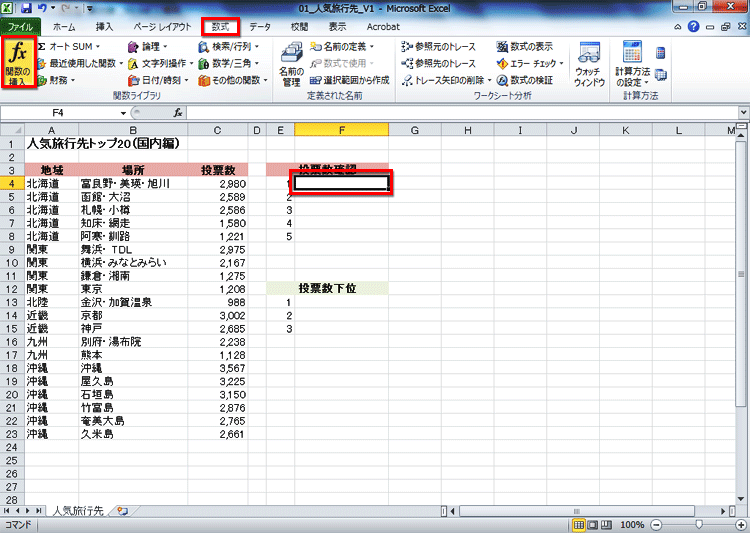This screenshot has height=533, width=750.
Task: Click エラー チェック button
Action: (527, 63)
